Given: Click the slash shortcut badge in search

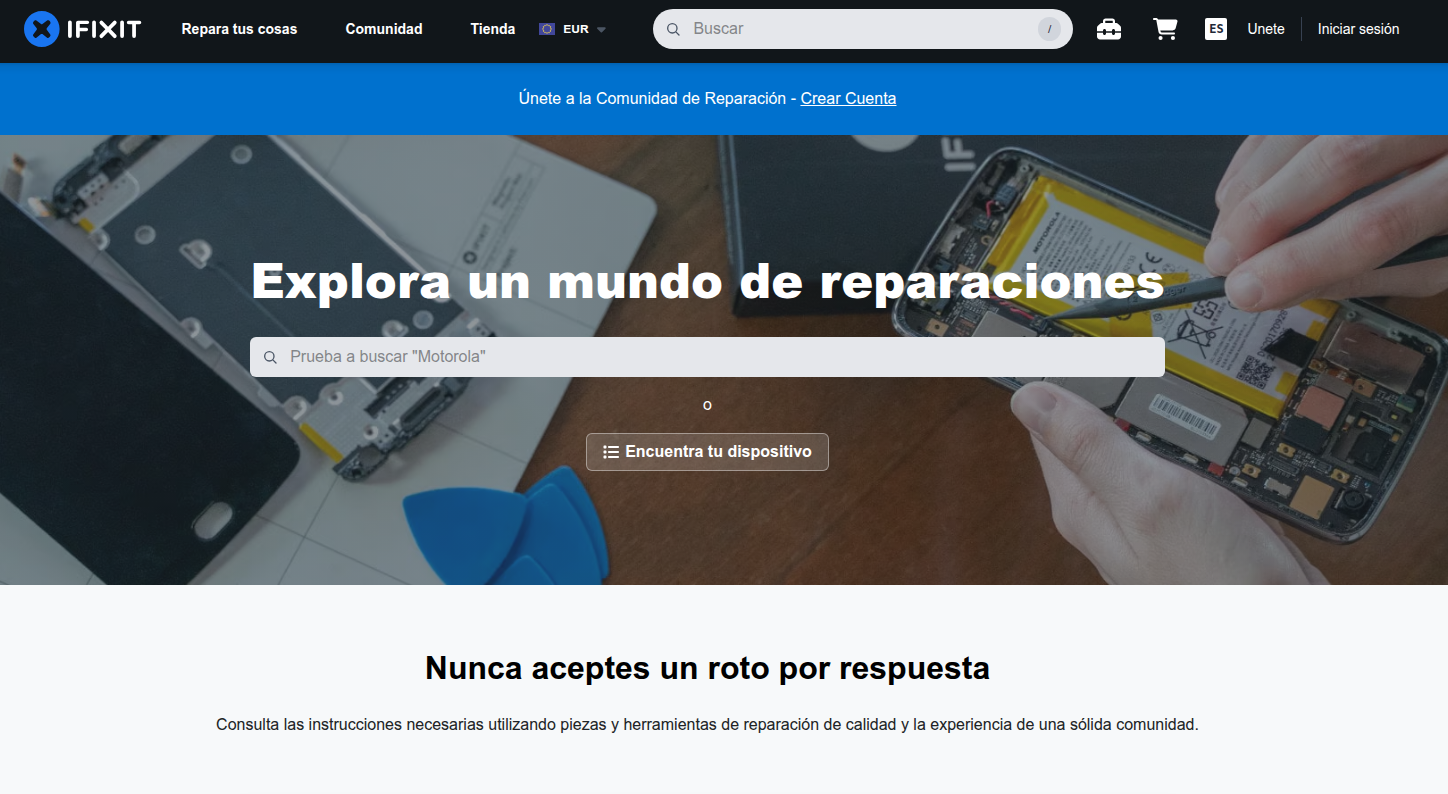Looking at the screenshot, I should [x=1048, y=29].
